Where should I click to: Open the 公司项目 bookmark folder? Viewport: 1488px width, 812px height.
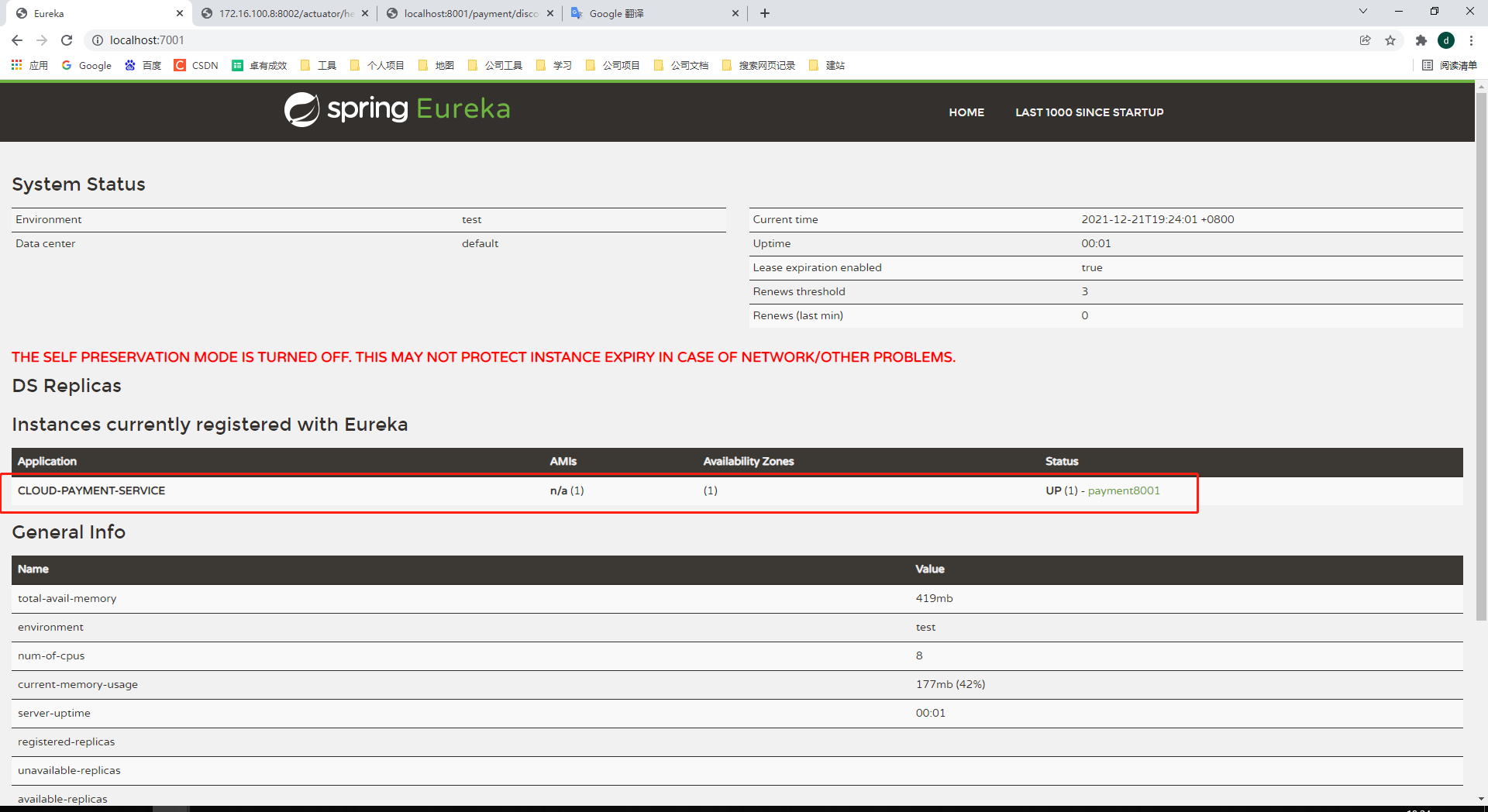coord(613,65)
